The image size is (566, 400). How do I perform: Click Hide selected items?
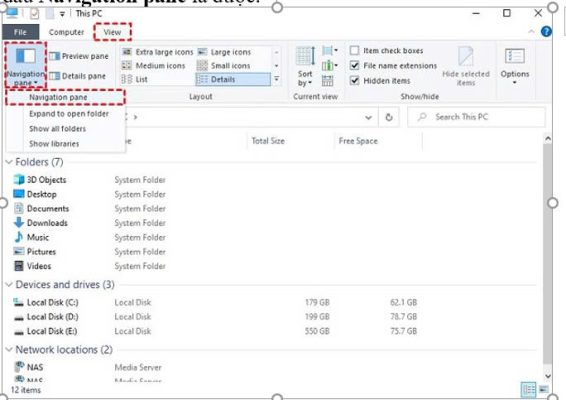(466, 67)
